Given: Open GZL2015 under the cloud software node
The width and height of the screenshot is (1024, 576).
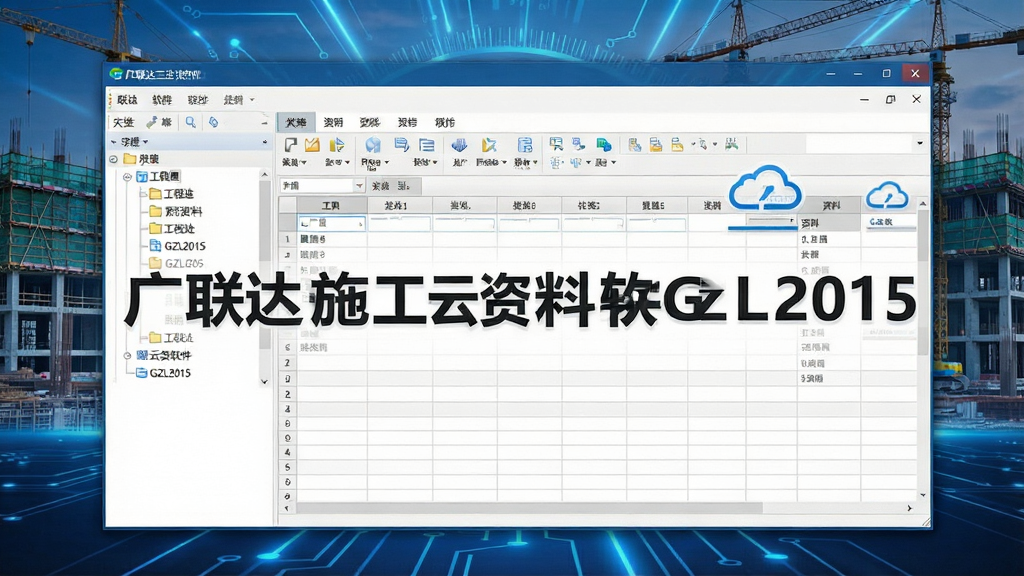Looking at the screenshot, I should (163, 373).
